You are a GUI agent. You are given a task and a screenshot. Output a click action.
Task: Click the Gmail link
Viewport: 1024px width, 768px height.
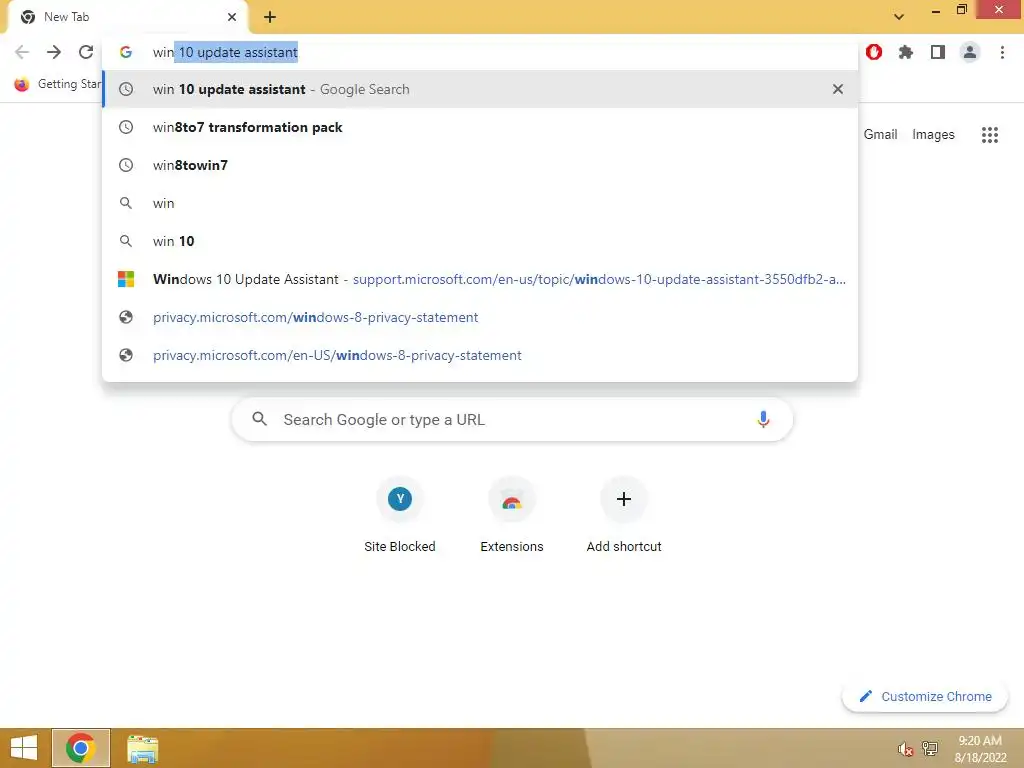pyautogui.click(x=880, y=135)
